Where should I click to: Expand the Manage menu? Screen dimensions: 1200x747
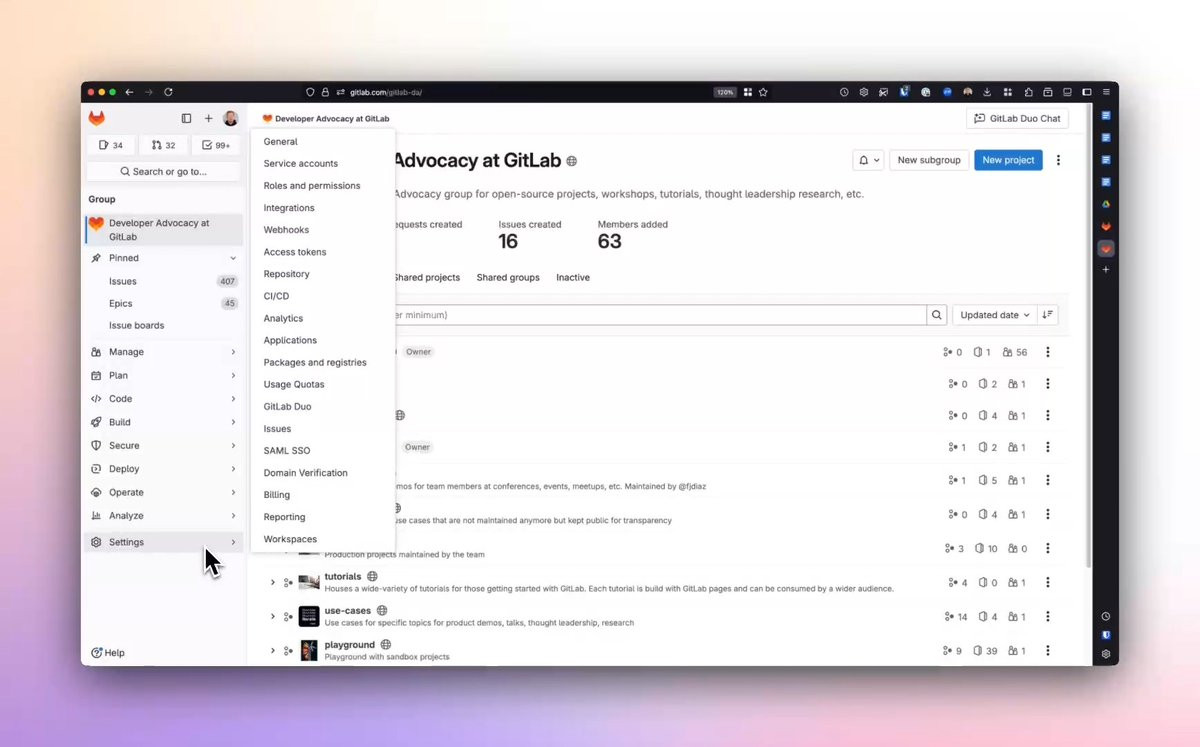coord(164,352)
